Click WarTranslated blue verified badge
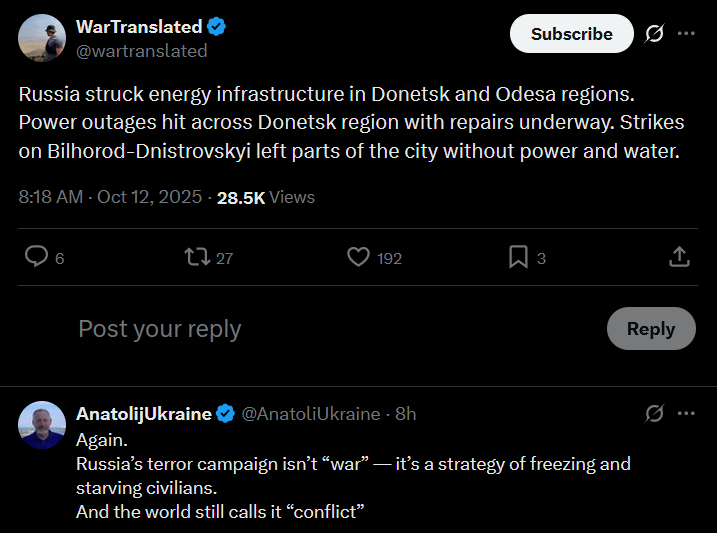The image size is (717, 533). pos(216,27)
